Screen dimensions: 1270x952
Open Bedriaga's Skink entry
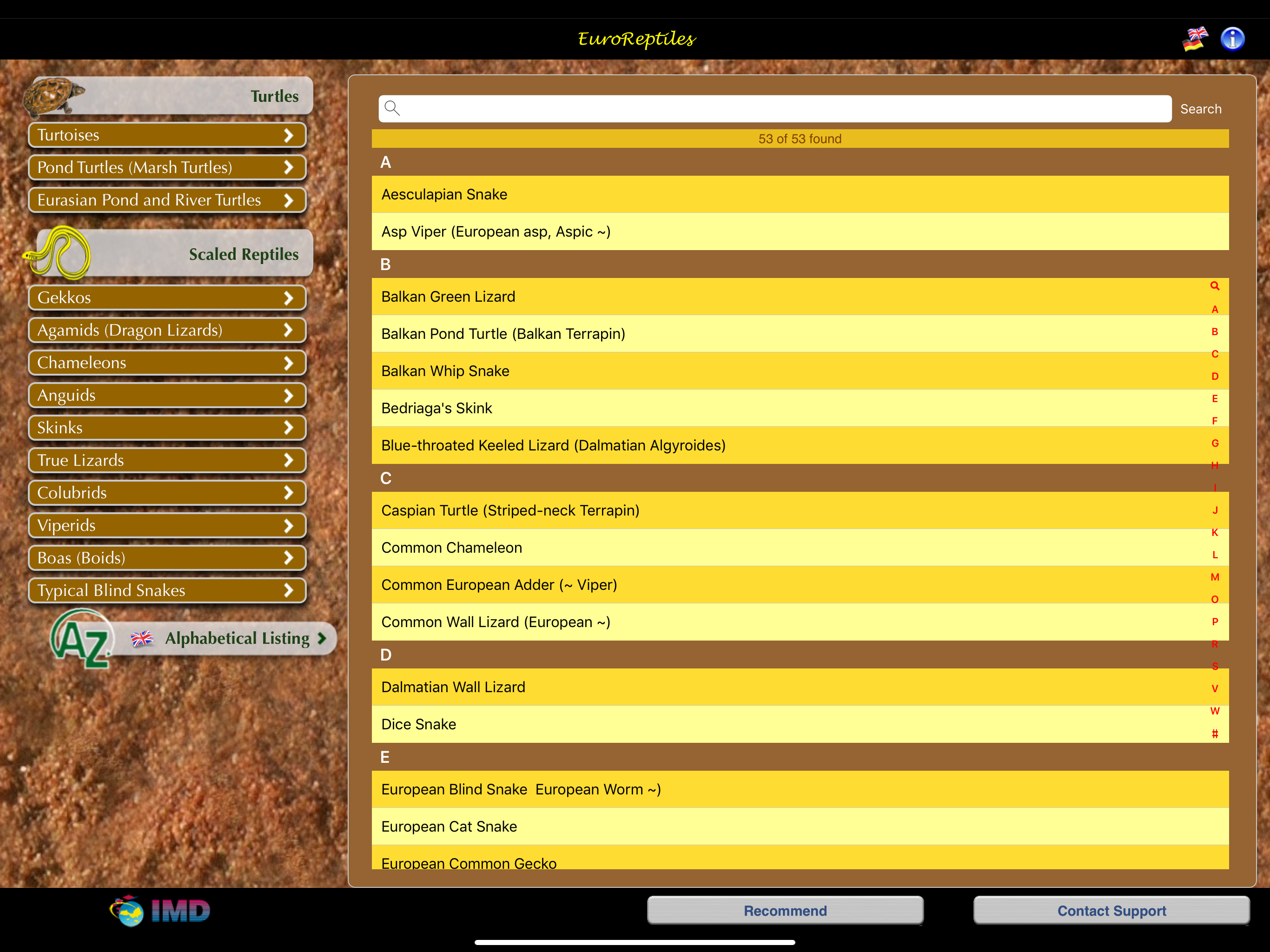800,408
